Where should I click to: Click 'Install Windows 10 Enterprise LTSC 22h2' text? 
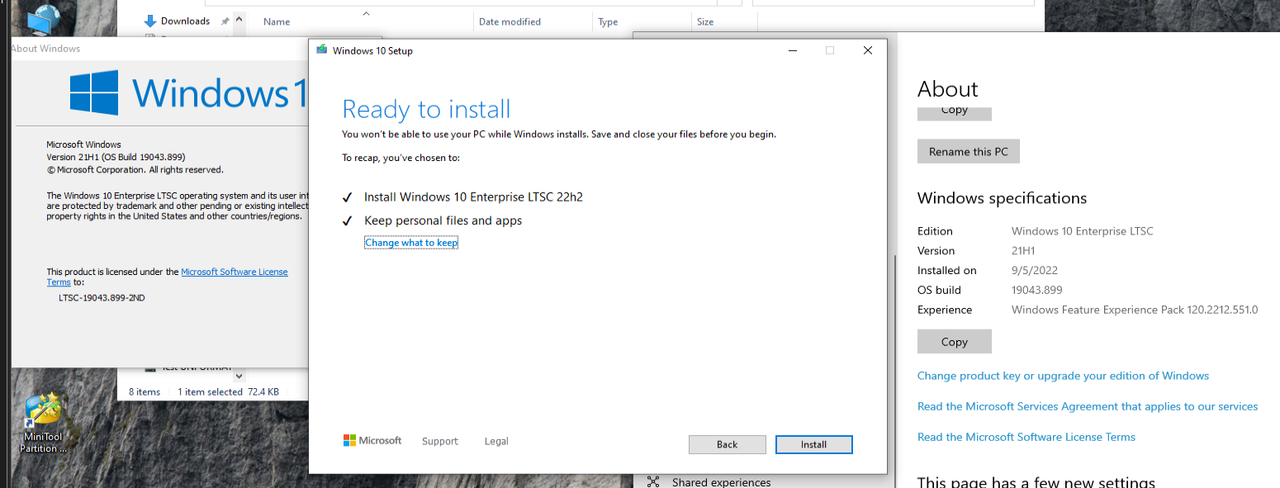click(x=473, y=197)
